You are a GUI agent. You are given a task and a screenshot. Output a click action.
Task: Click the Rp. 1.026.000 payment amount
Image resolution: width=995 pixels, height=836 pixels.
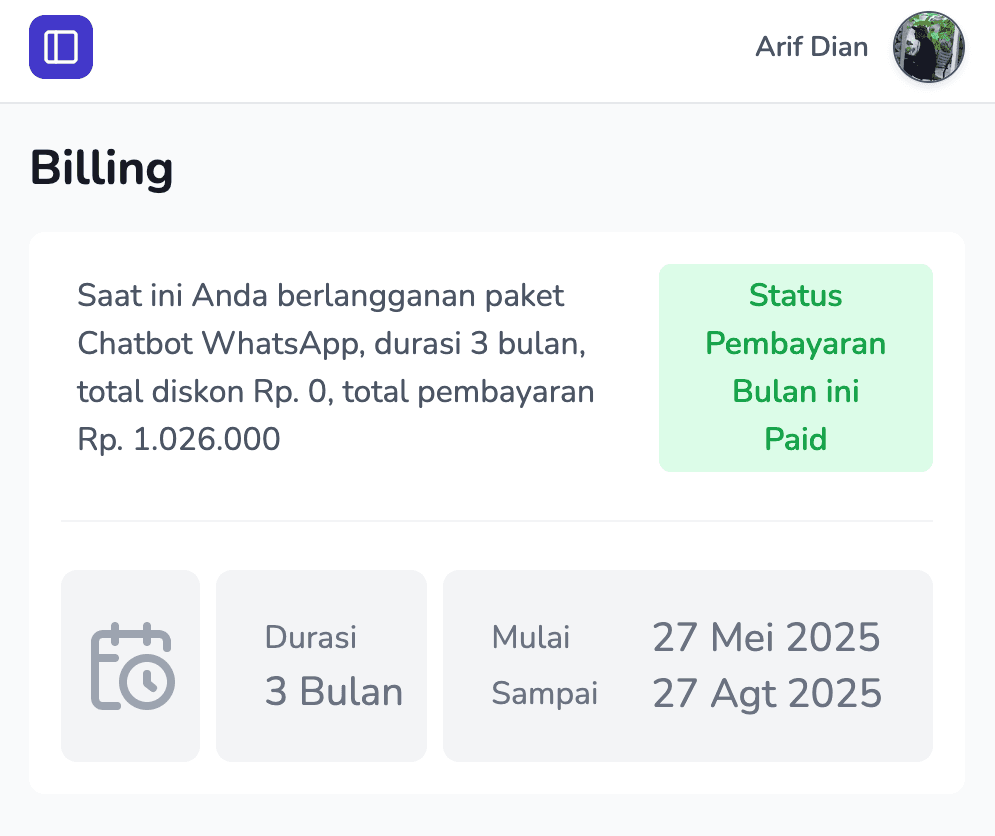(x=178, y=439)
